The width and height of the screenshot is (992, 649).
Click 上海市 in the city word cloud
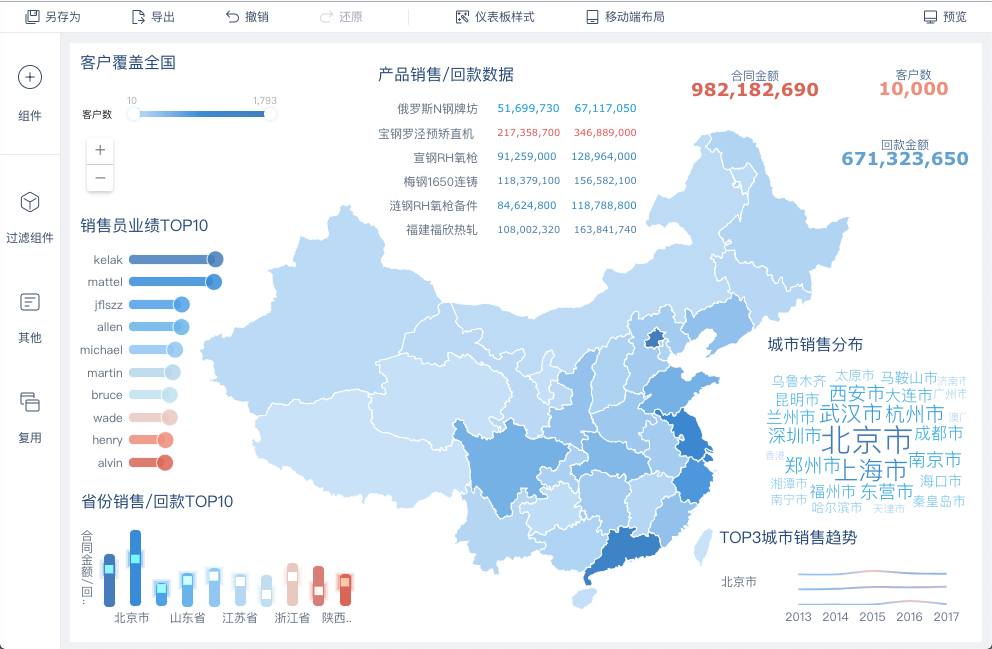(x=873, y=470)
